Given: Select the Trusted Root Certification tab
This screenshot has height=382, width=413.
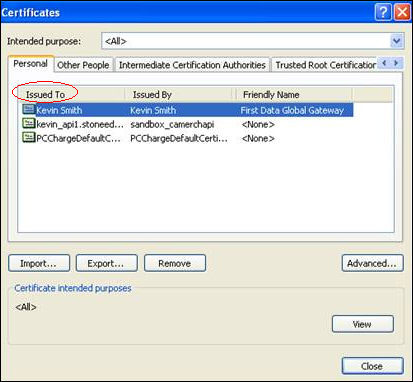Looking at the screenshot, I should tap(325, 65).
